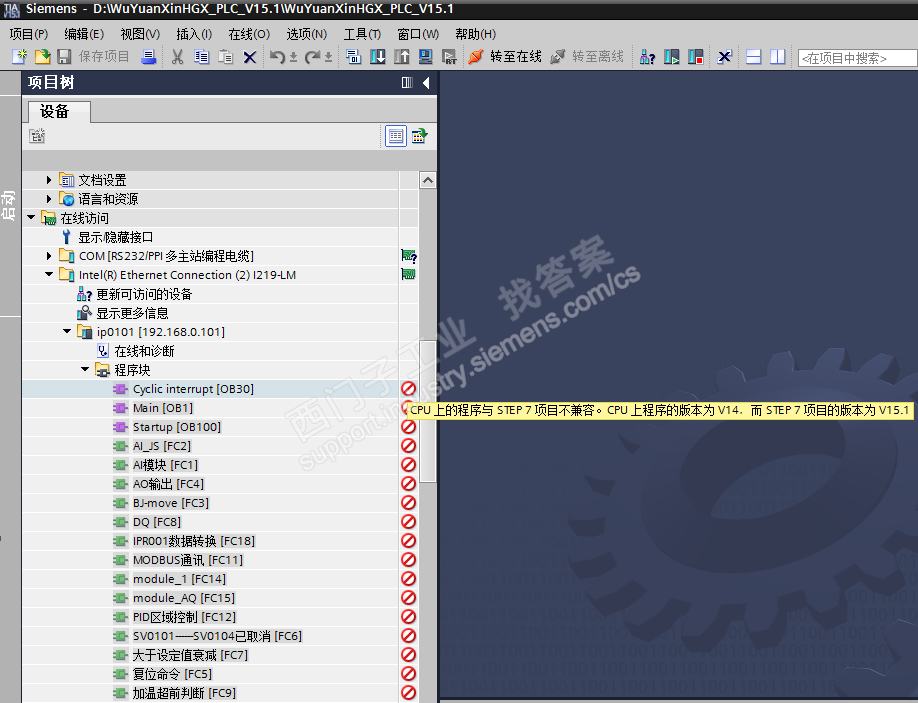Click the cross-reference X toolbar icon
The image size is (918, 703).
[725, 57]
